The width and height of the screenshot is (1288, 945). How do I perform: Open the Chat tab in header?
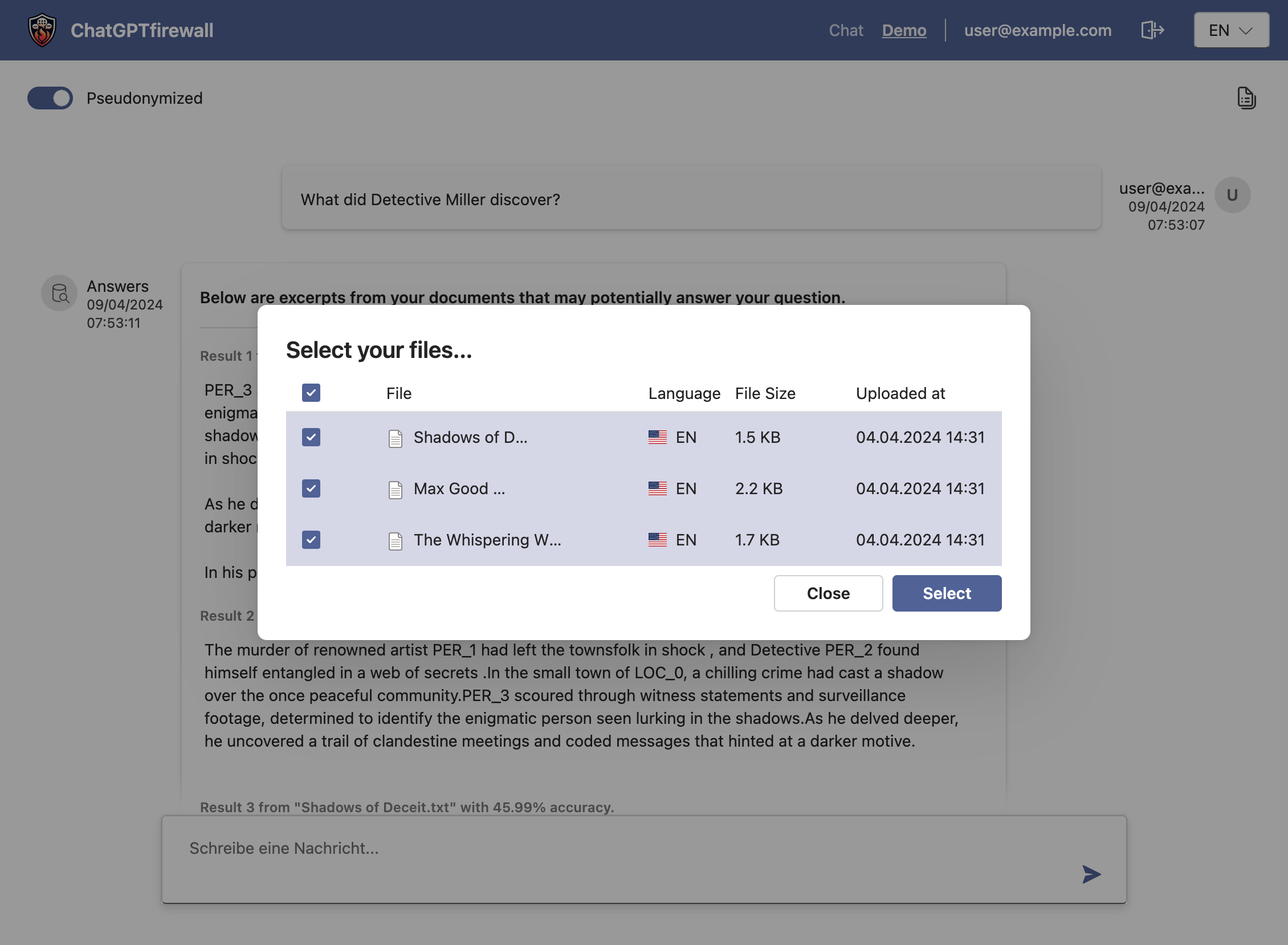(x=845, y=30)
